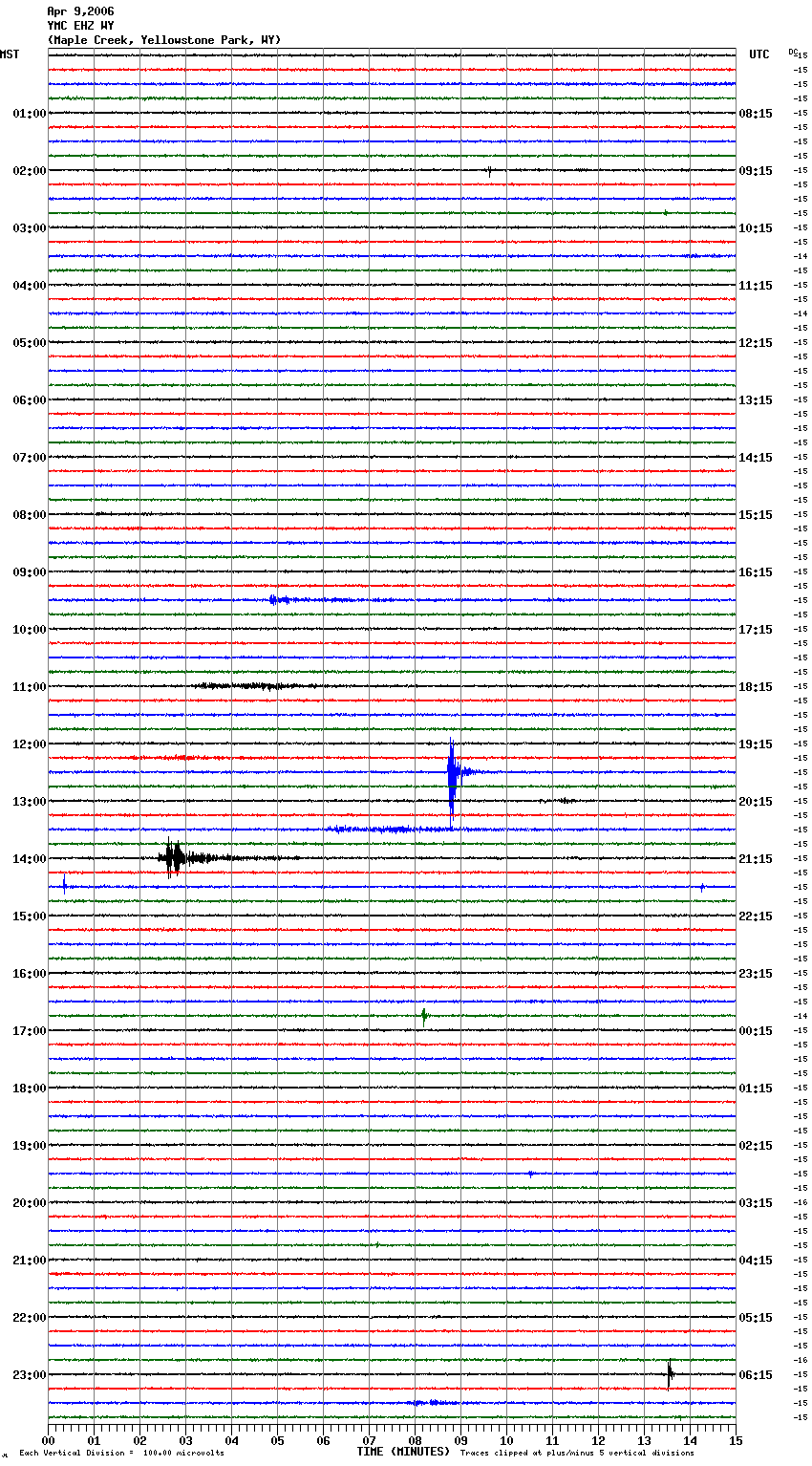This screenshot has width=812, height=1466.
Task: Select the "17:00" MST hour label
Action: [29, 1031]
